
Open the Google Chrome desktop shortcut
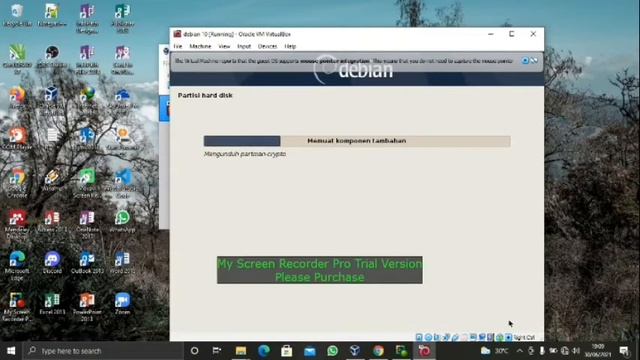pyautogui.click(x=17, y=184)
